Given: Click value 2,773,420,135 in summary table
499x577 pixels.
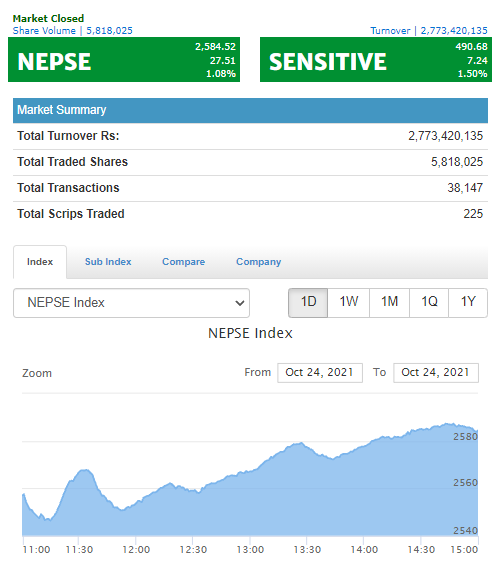Looking at the screenshot, I should [445, 136].
